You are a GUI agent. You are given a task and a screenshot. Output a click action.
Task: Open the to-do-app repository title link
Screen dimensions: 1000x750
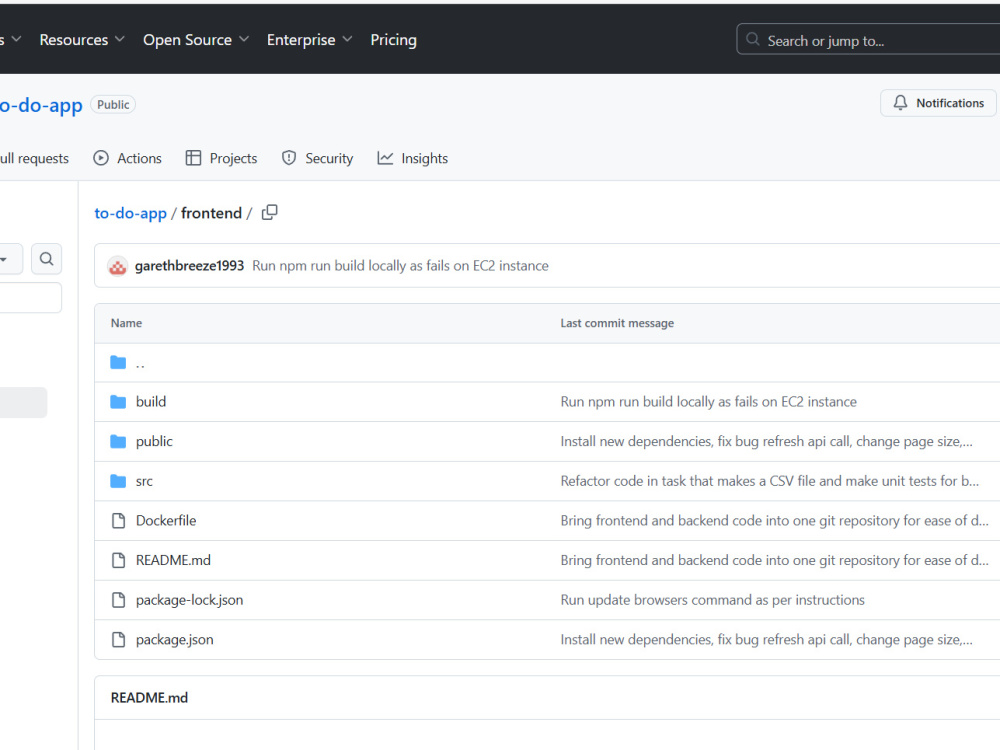[41, 105]
